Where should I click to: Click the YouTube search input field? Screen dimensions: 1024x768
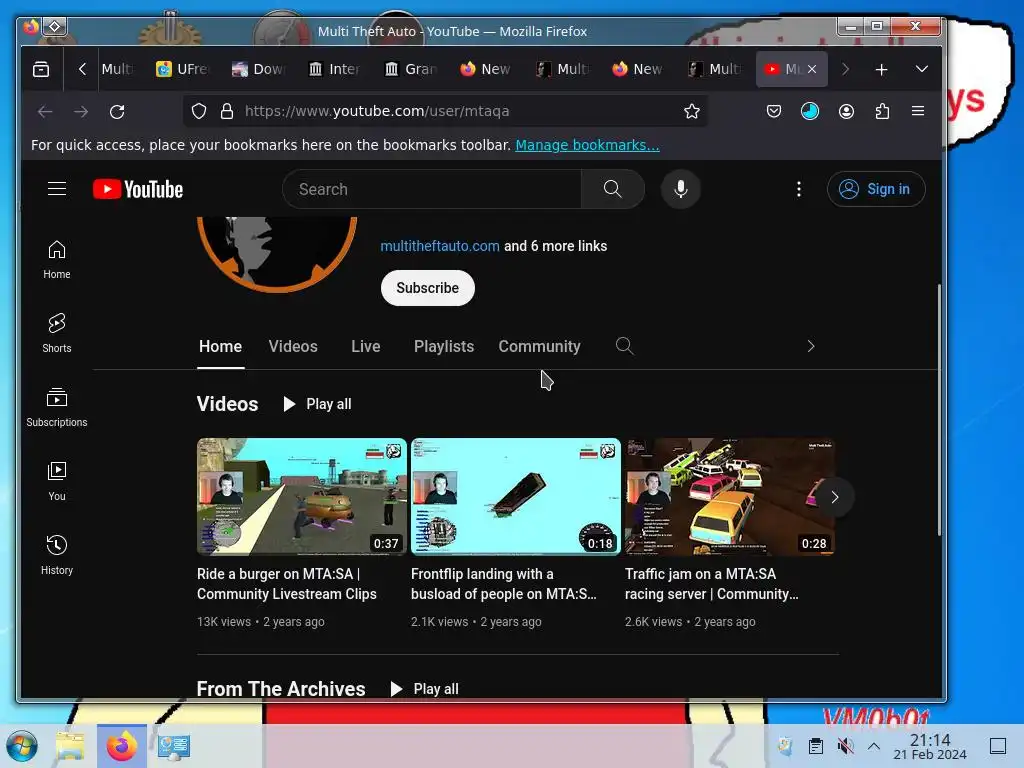click(x=432, y=189)
